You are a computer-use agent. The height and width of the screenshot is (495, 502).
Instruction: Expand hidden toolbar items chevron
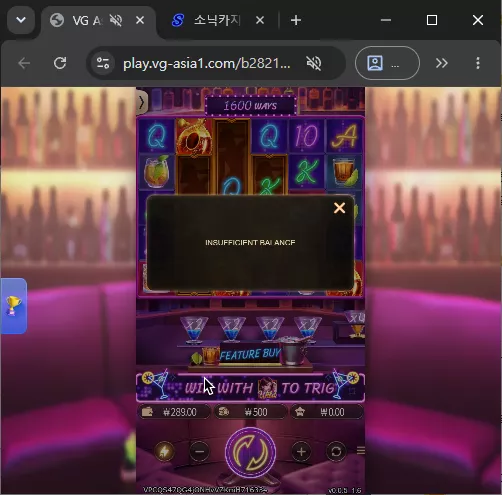(x=442, y=63)
